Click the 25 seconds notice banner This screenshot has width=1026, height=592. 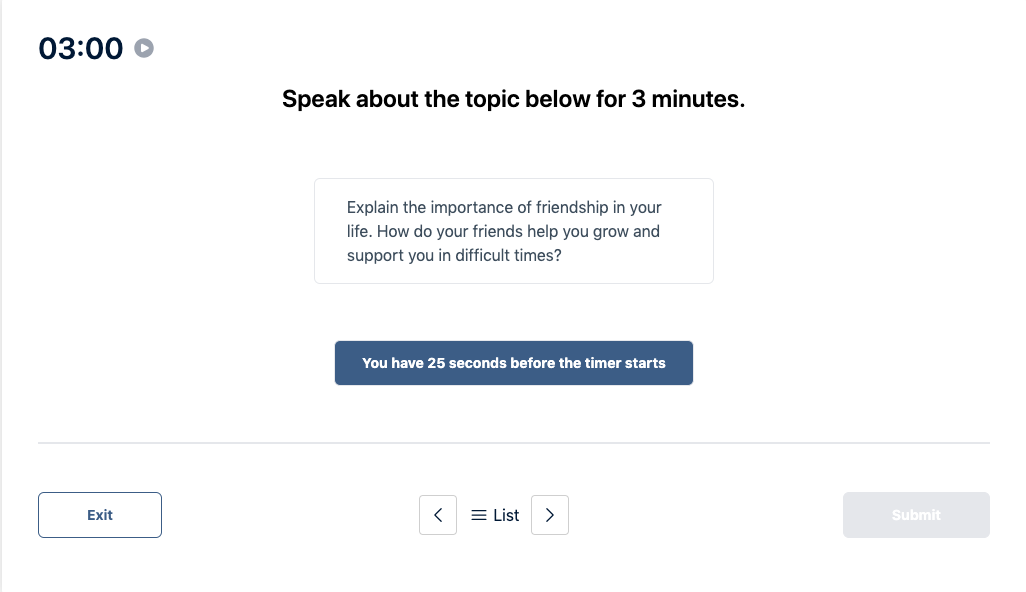point(513,362)
